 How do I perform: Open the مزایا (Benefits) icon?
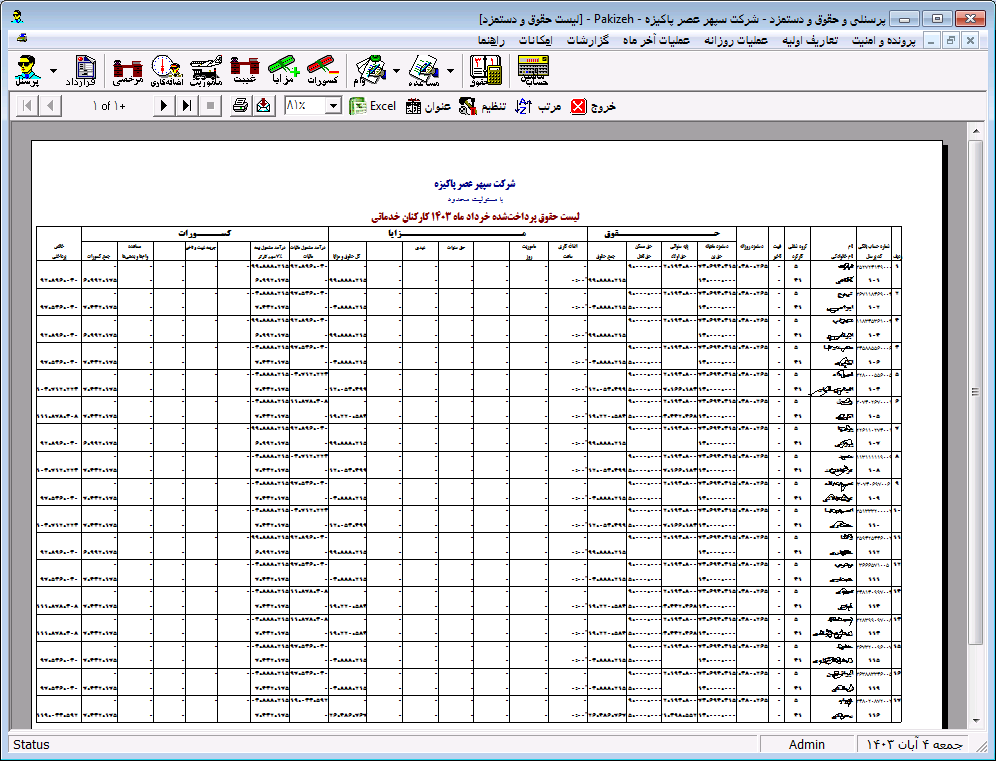coord(284,70)
